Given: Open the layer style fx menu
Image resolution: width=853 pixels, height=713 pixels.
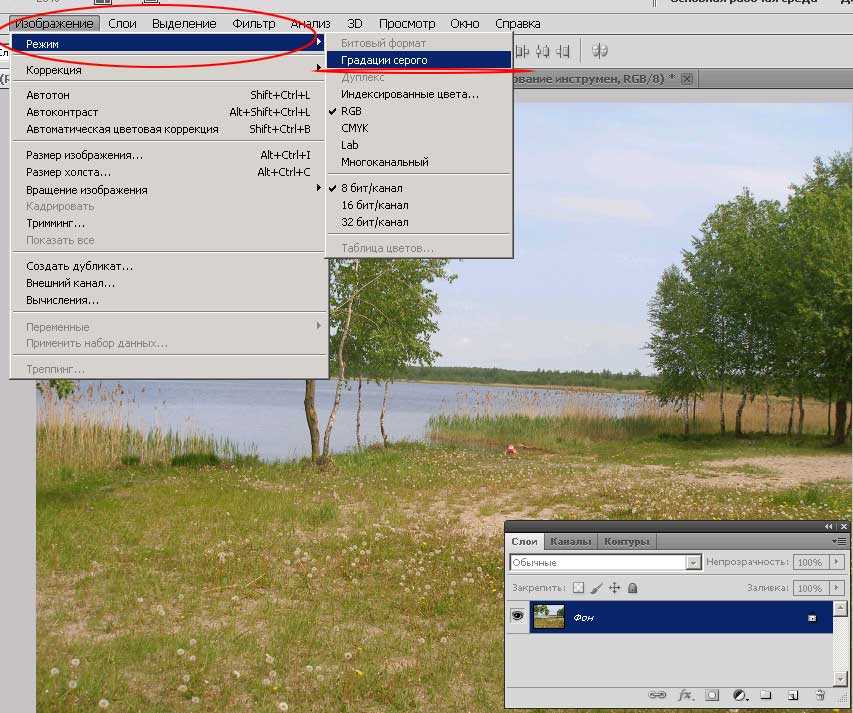Looking at the screenshot, I should [x=686, y=694].
